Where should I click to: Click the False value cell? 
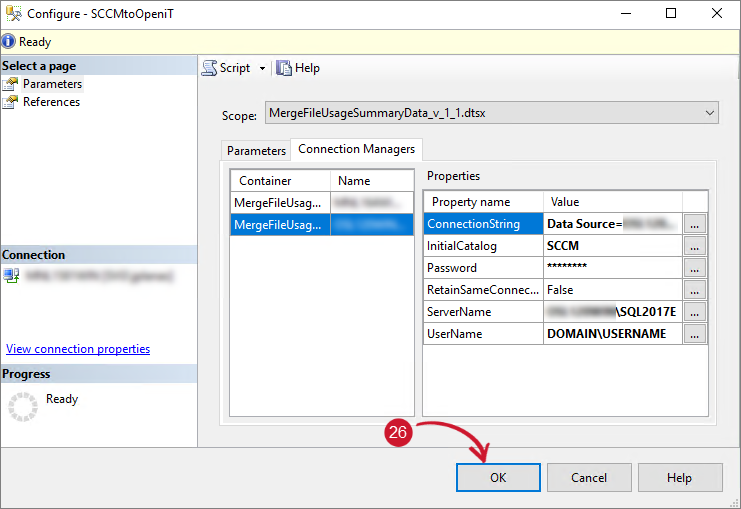[x=613, y=290]
